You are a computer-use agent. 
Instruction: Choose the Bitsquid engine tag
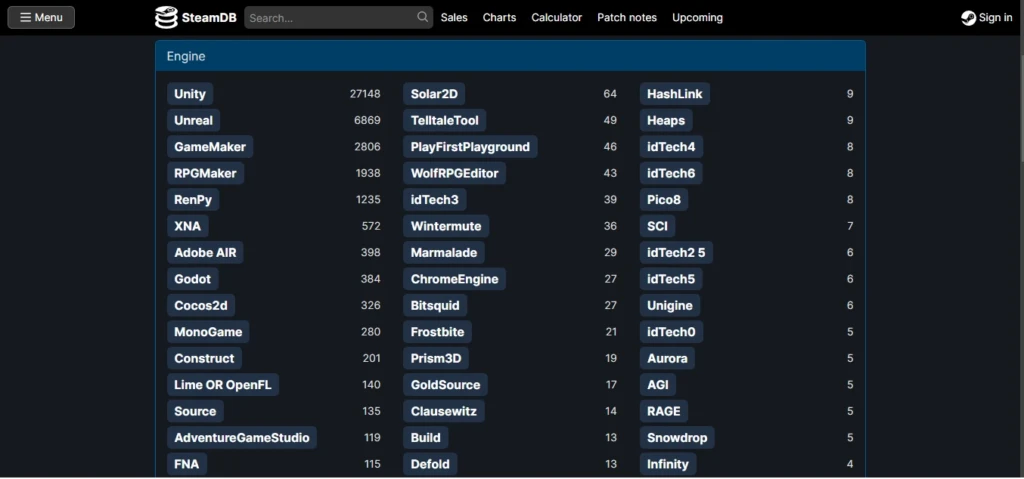[435, 305]
